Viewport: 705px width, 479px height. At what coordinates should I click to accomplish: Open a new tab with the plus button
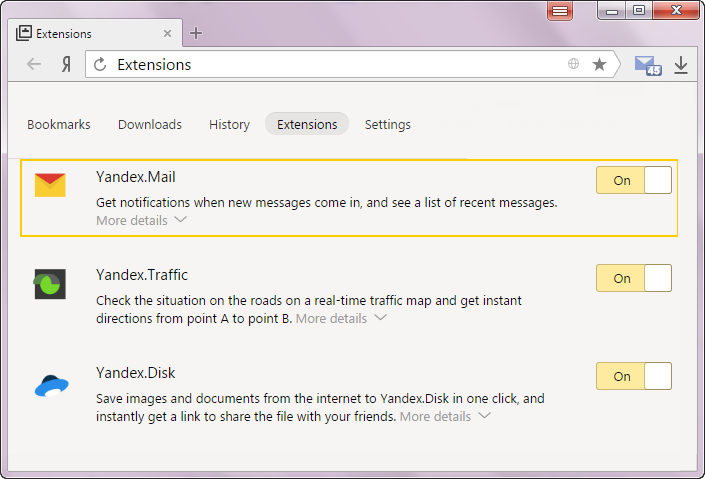[x=196, y=33]
